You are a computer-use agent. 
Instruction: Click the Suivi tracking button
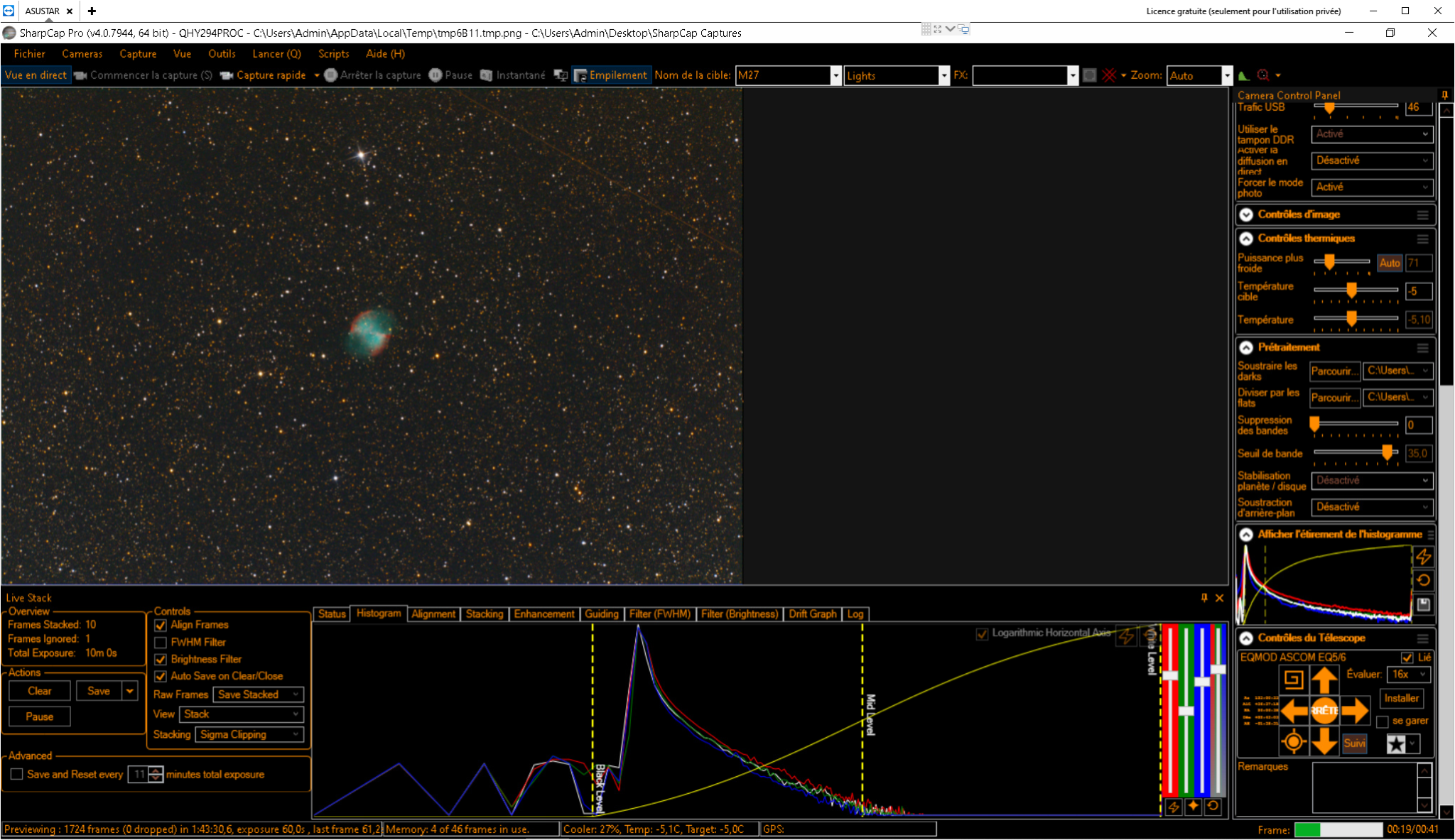(x=1355, y=743)
